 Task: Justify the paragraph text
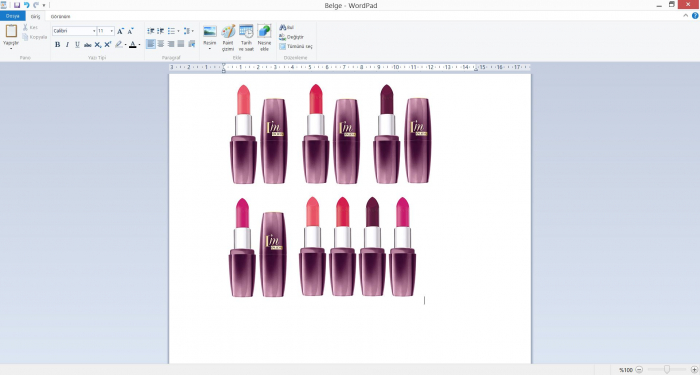(181, 44)
